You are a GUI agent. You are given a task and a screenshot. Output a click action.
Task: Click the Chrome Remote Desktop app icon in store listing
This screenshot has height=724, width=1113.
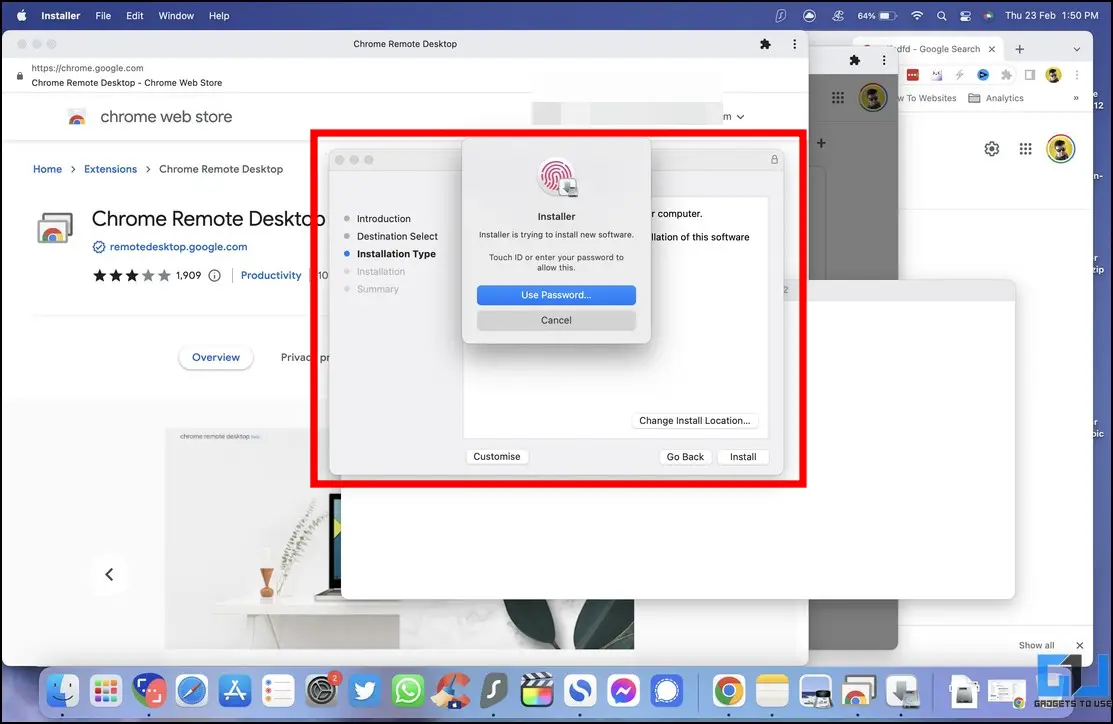(x=55, y=229)
